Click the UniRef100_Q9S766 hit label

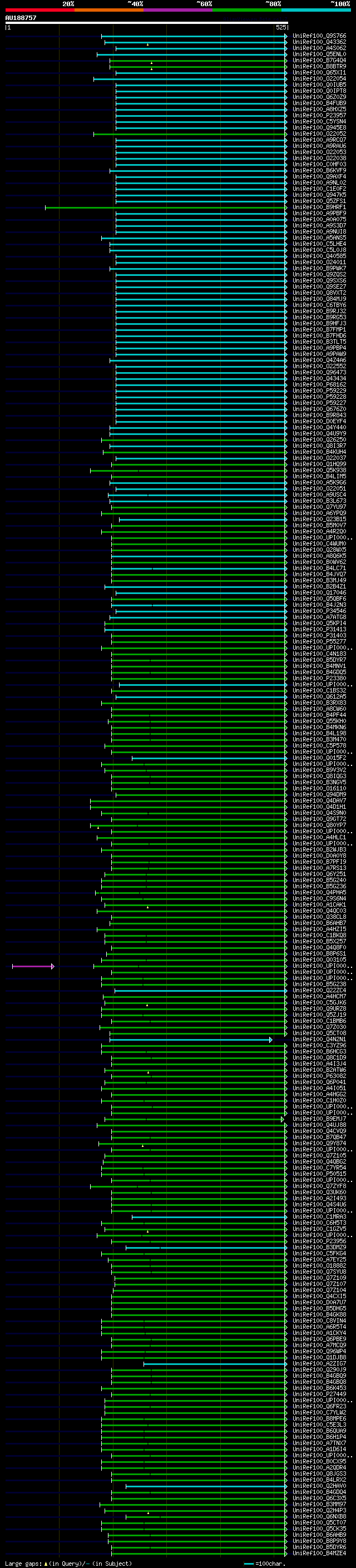[x=319, y=36]
